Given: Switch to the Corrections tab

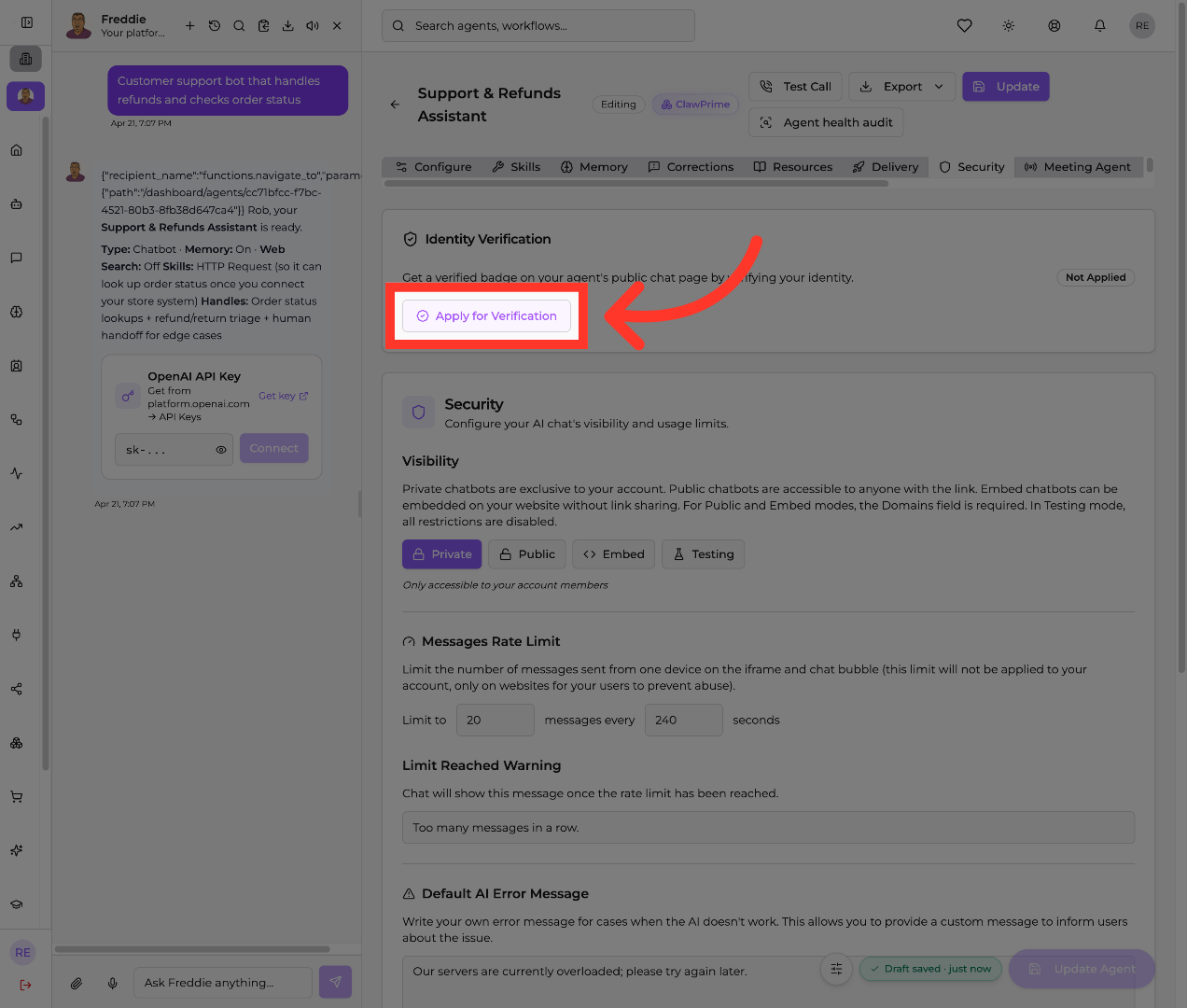Looking at the screenshot, I should pyautogui.click(x=691, y=167).
